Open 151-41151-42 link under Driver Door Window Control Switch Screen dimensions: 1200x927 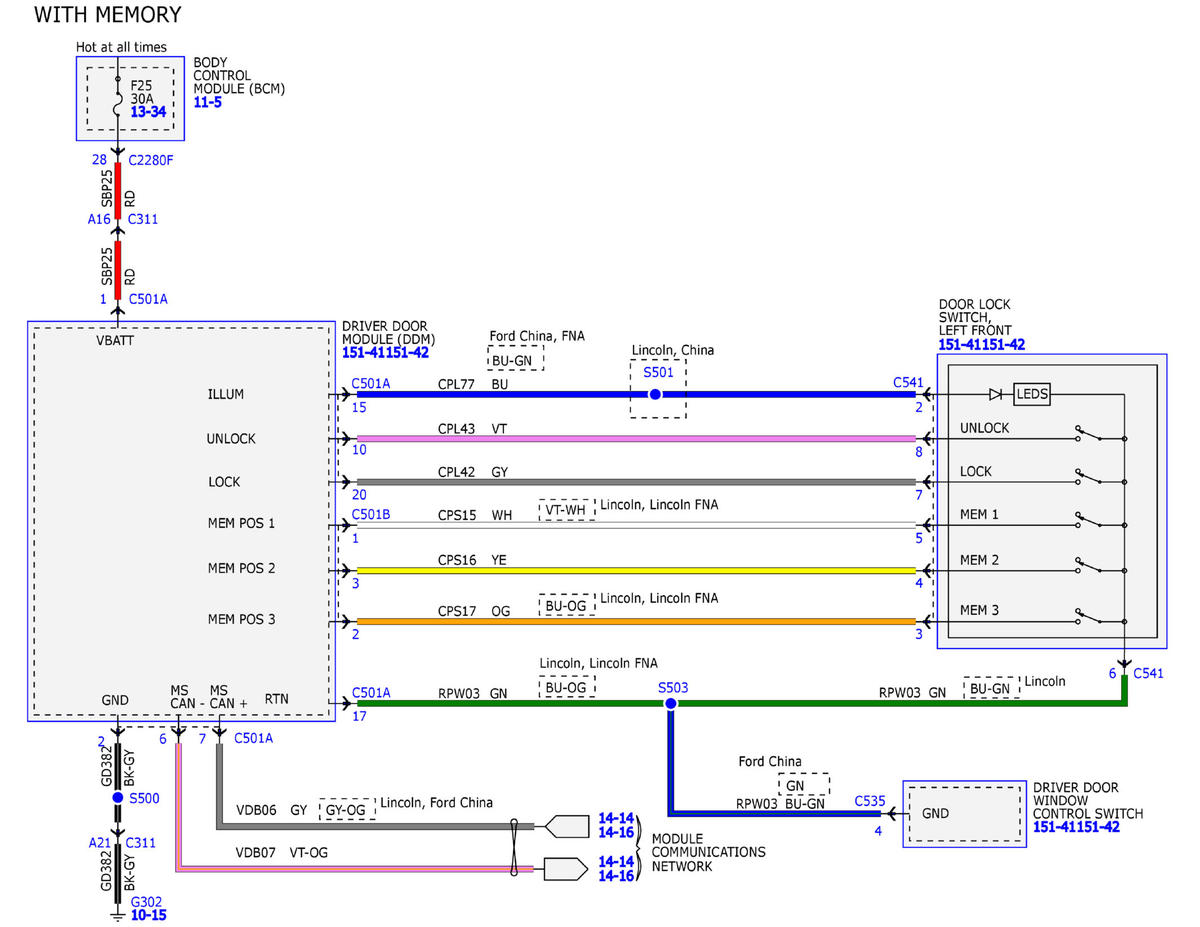pyautogui.click(x=1077, y=828)
